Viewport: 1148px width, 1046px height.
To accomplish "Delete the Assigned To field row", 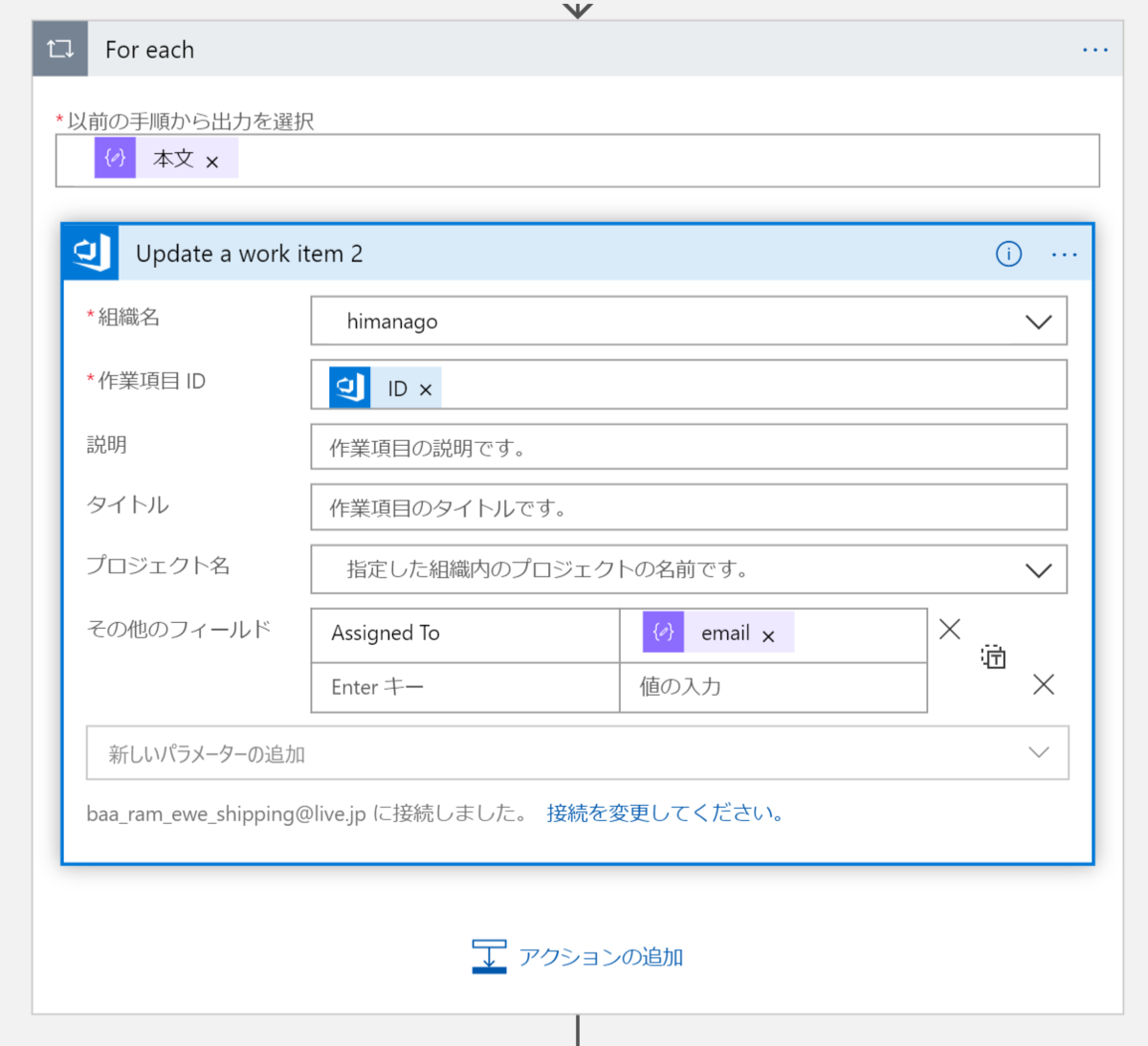I will (x=950, y=629).
